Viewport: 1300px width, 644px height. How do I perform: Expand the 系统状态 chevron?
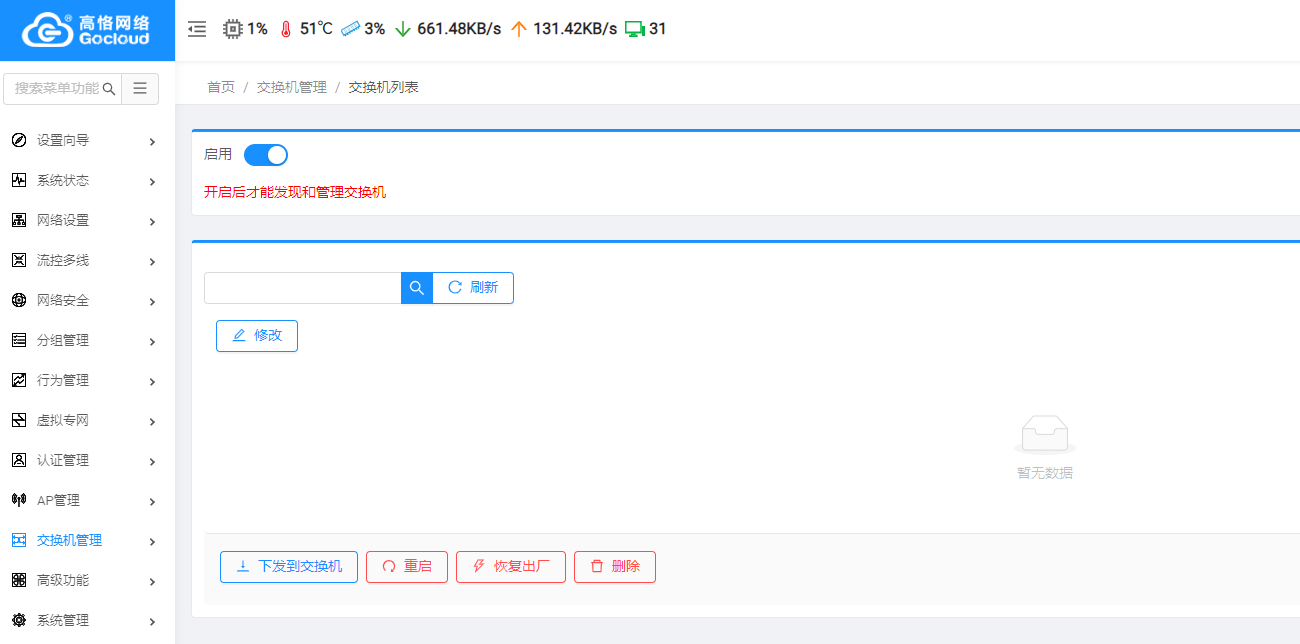tap(152, 182)
